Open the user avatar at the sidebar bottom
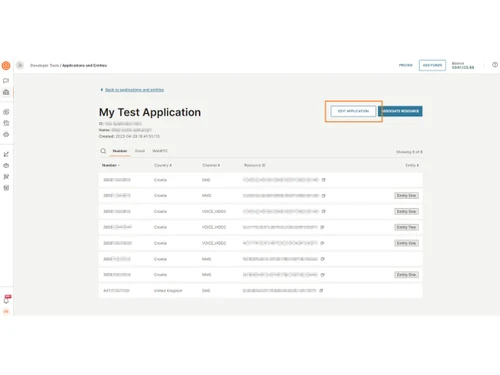Screen dimensions: 500x375 click(6, 311)
